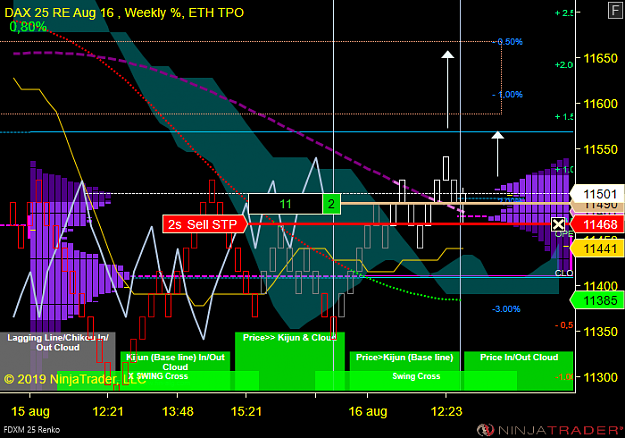Screen dimensions: 625x438
Task: Click the position quantity box showing 11
Action: [x=285, y=204]
